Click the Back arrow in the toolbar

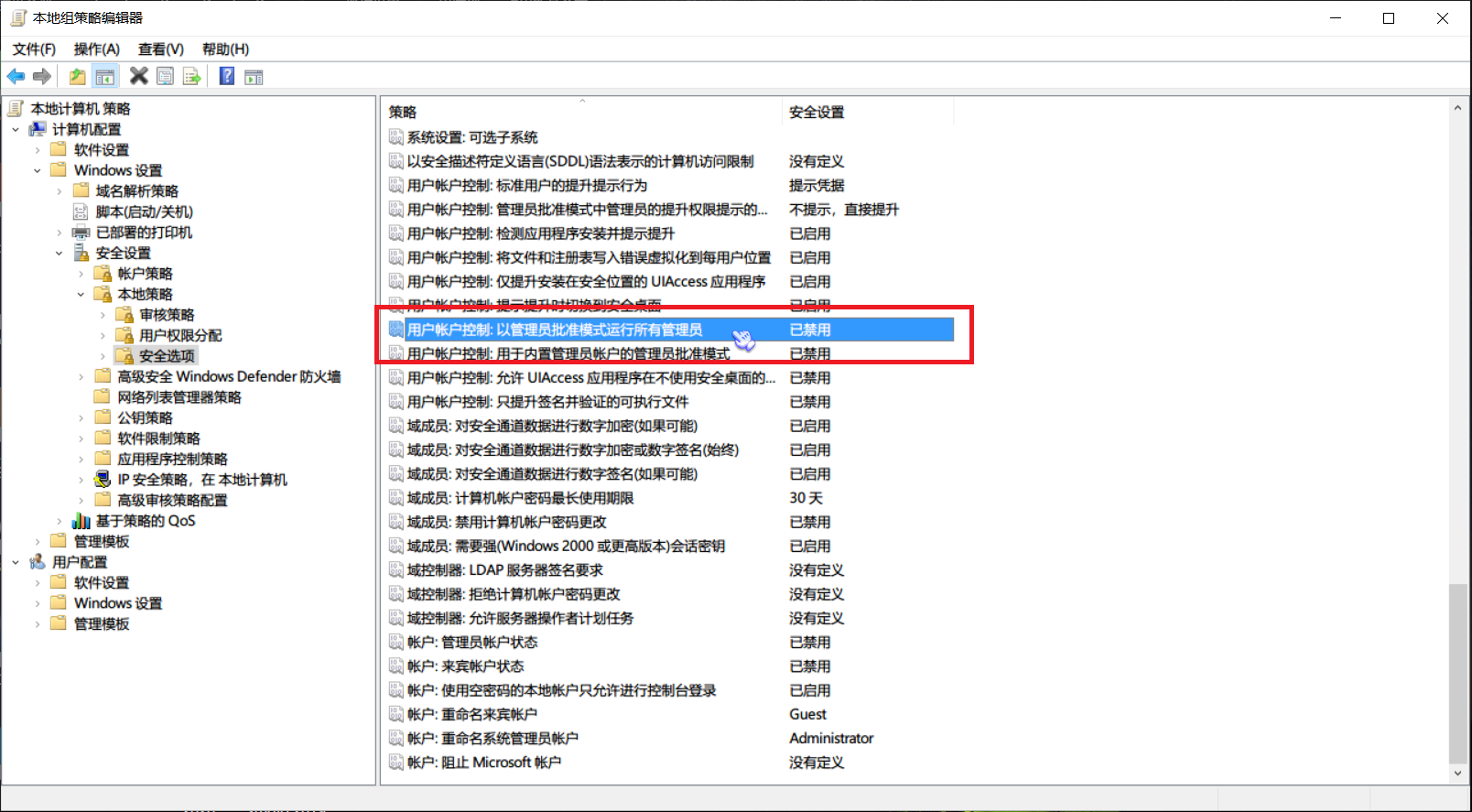[16, 77]
